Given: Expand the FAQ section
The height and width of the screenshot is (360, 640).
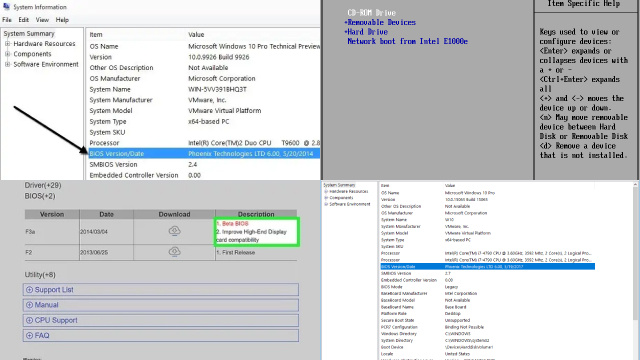Looking at the screenshot, I should coord(161,336).
